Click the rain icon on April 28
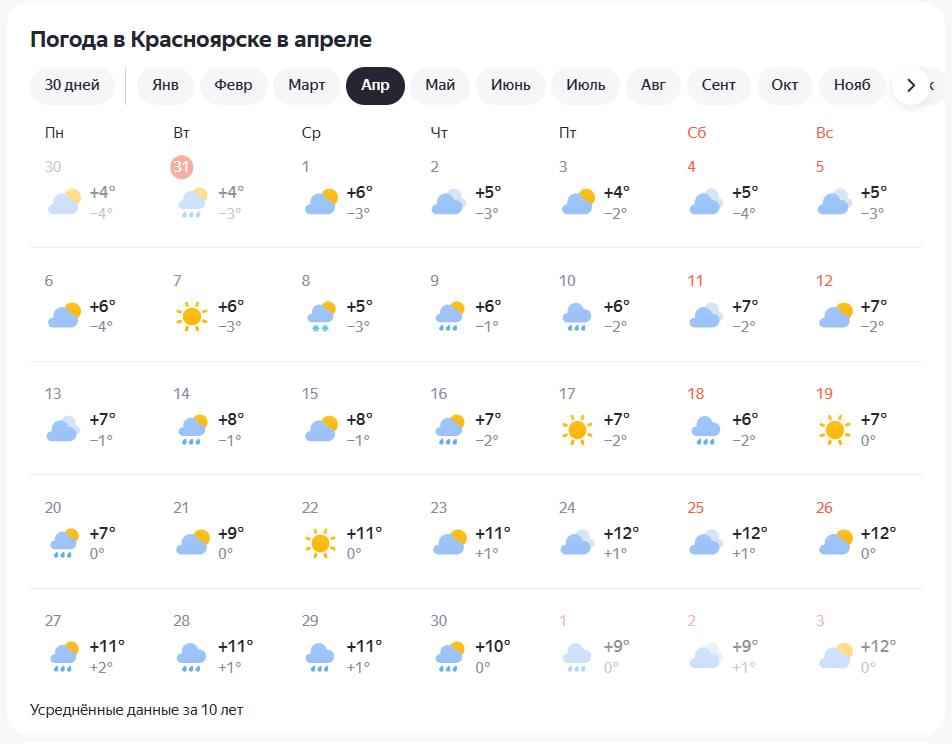This screenshot has height=744, width=952. 192,657
